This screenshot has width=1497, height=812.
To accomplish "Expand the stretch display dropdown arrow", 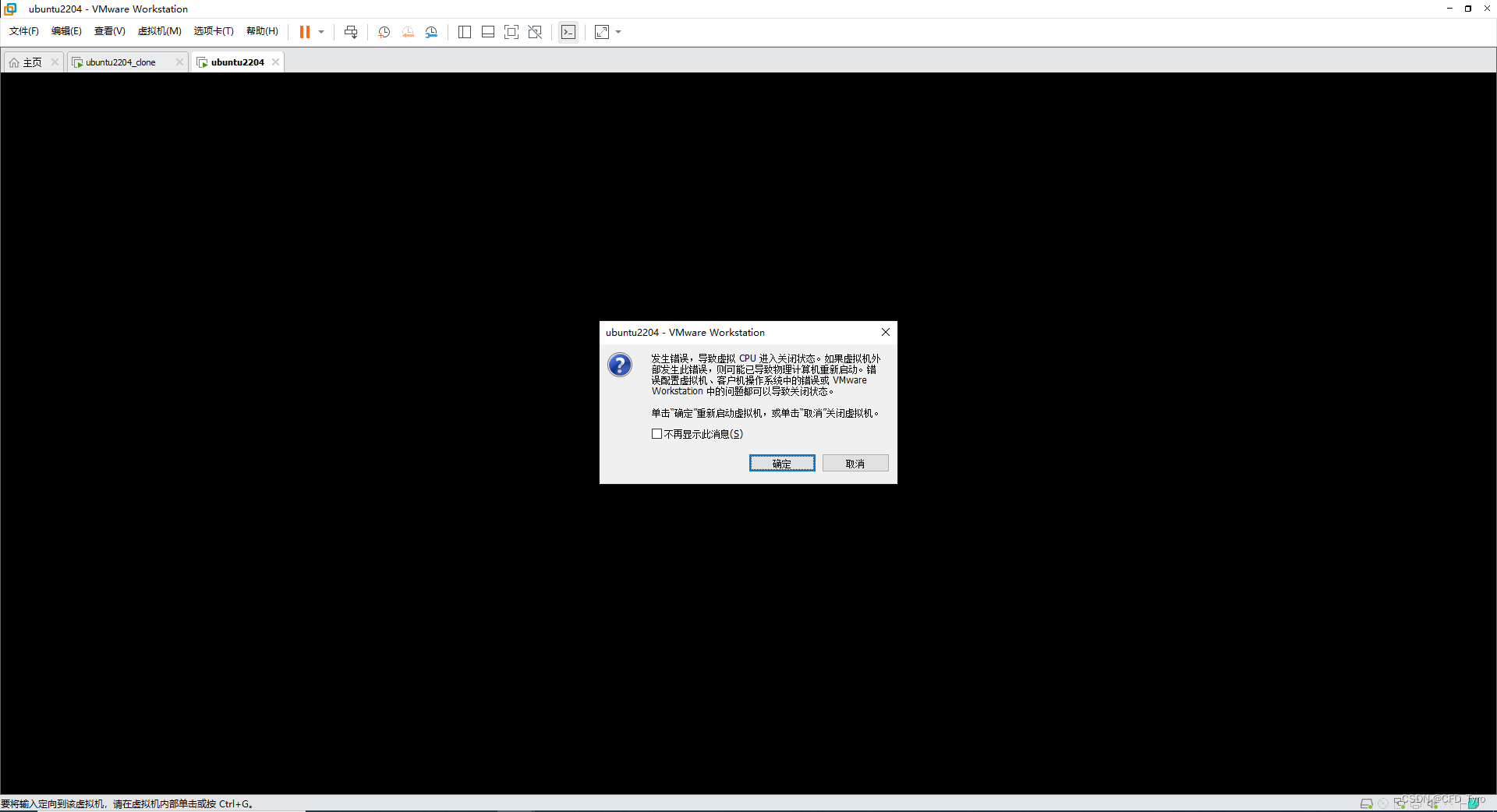I will point(618,32).
